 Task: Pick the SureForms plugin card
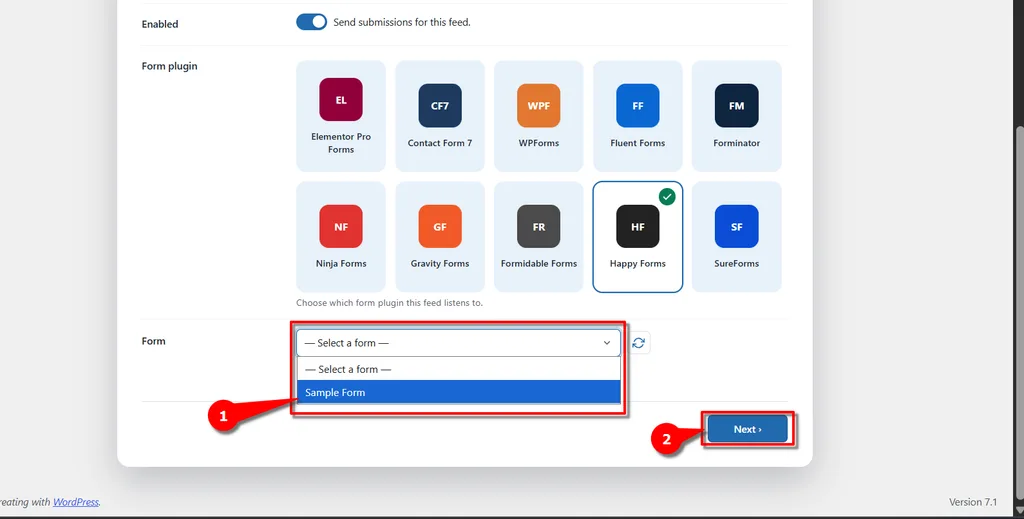coord(737,237)
